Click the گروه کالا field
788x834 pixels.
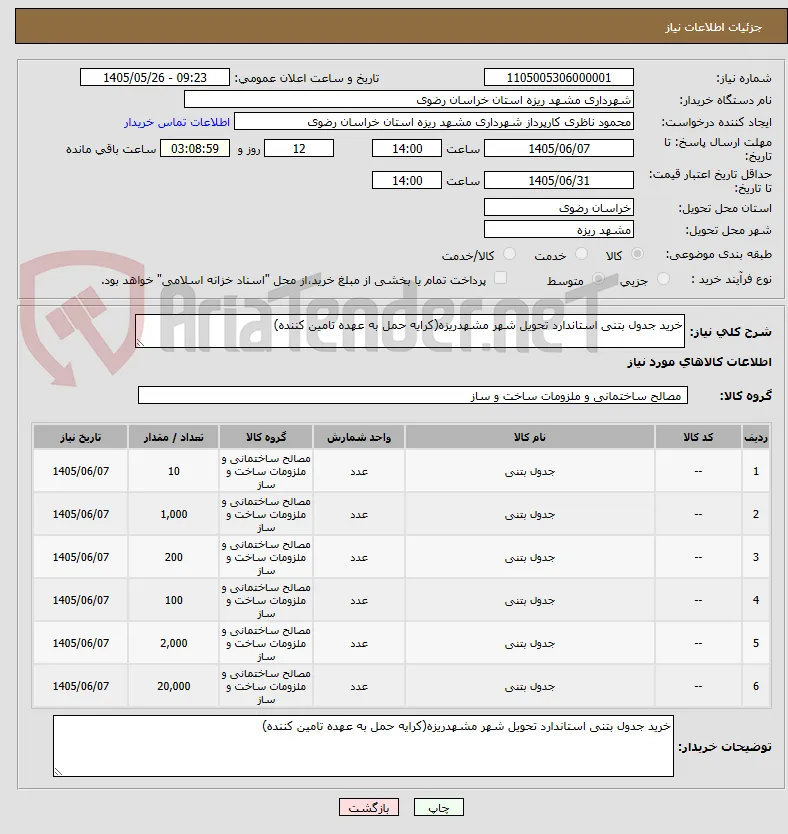413,396
